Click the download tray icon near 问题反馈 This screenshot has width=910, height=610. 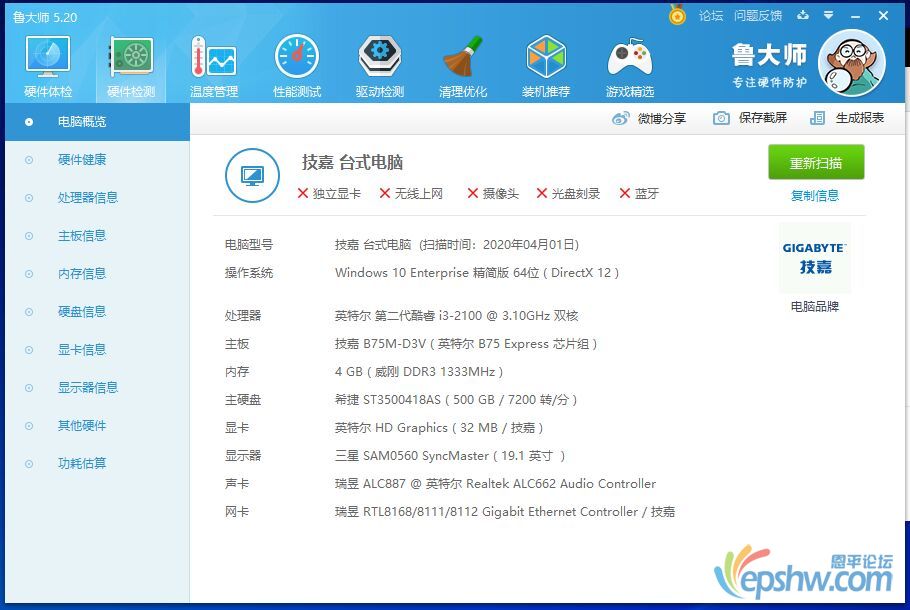803,15
